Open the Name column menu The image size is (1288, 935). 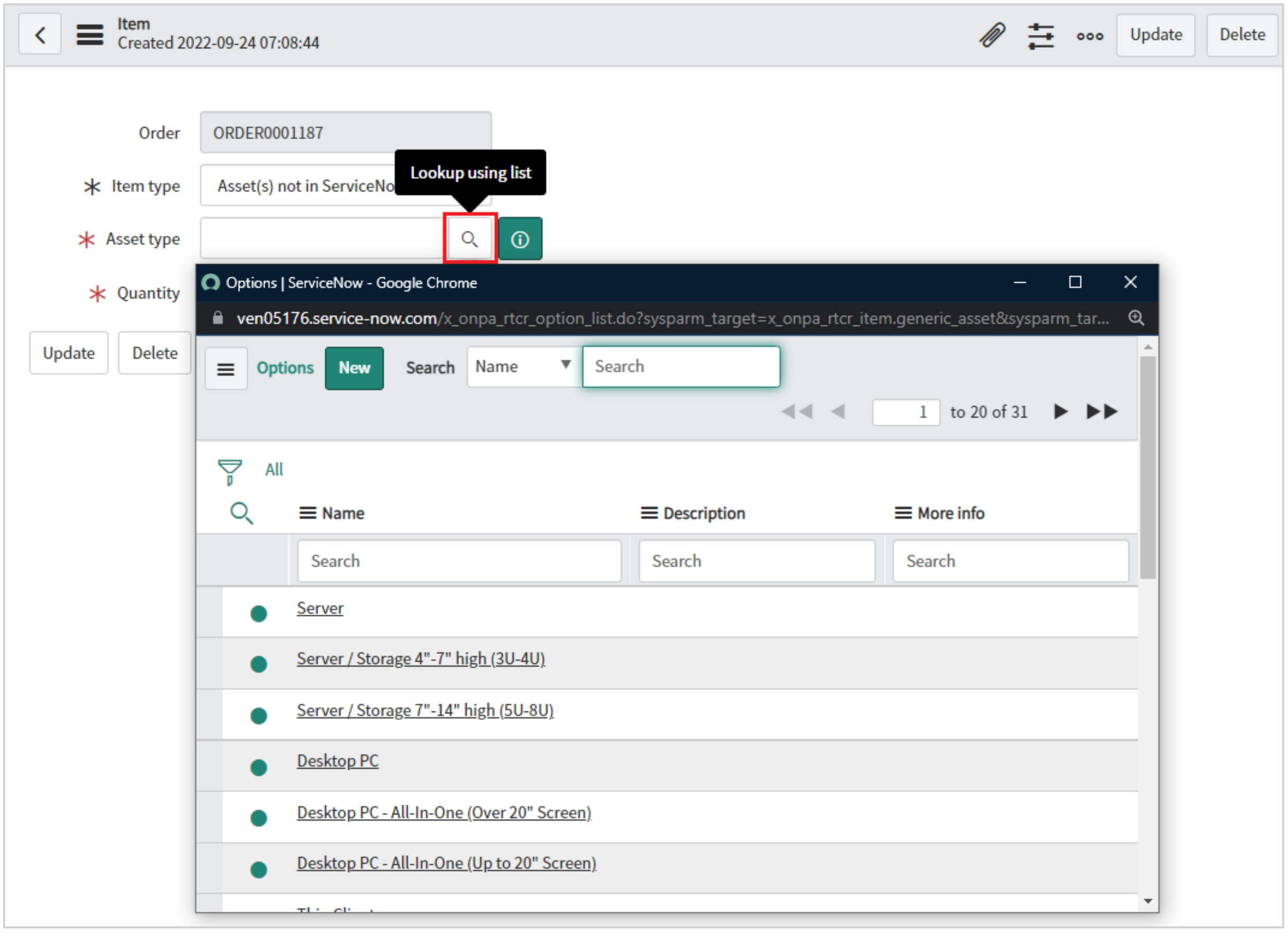pyautogui.click(x=308, y=514)
